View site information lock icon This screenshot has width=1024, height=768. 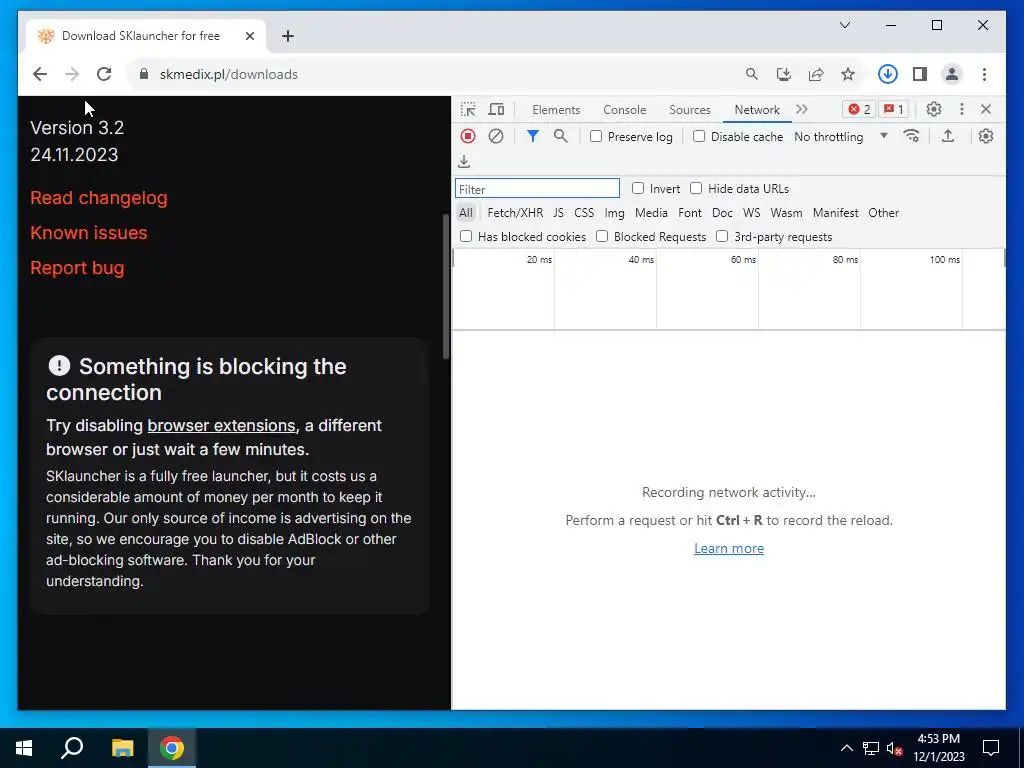144,74
